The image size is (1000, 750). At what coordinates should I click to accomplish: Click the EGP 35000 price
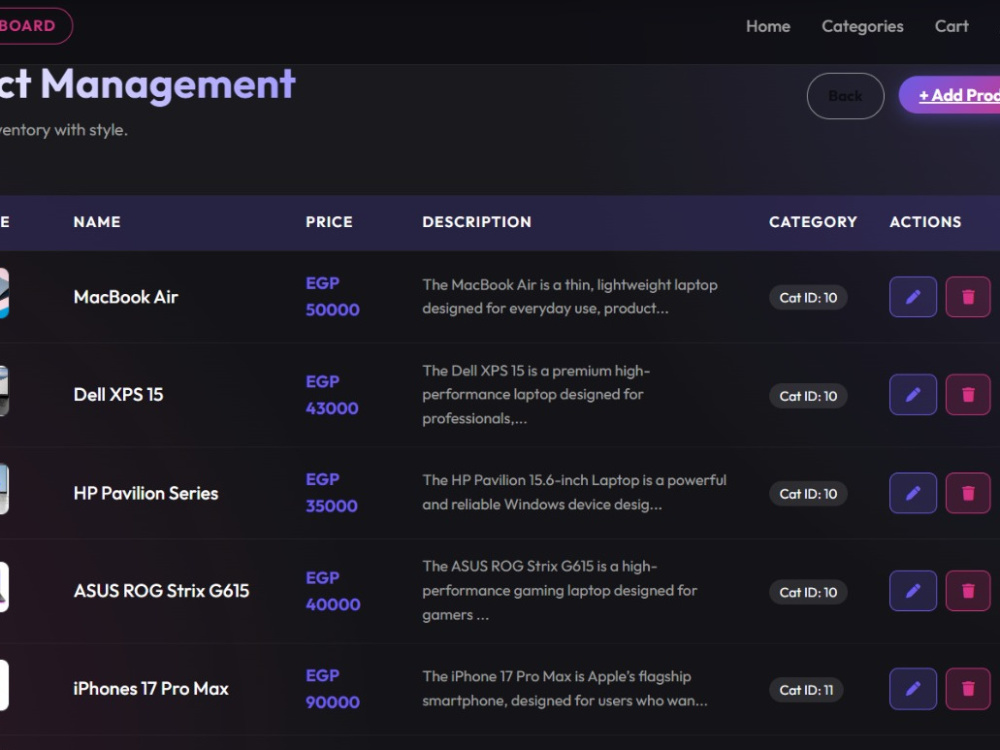(332, 493)
